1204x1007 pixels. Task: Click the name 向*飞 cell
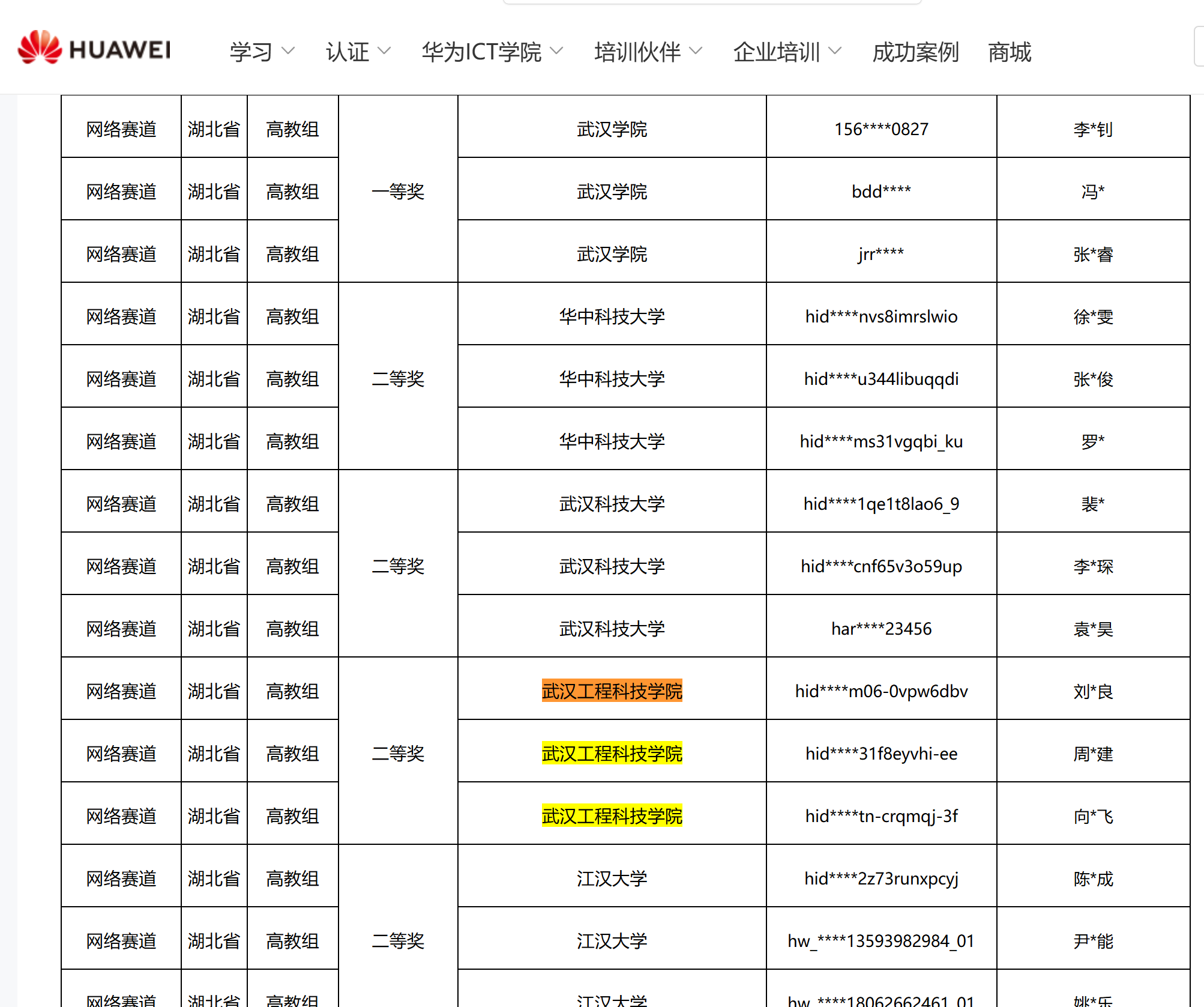click(x=1092, y=816)
